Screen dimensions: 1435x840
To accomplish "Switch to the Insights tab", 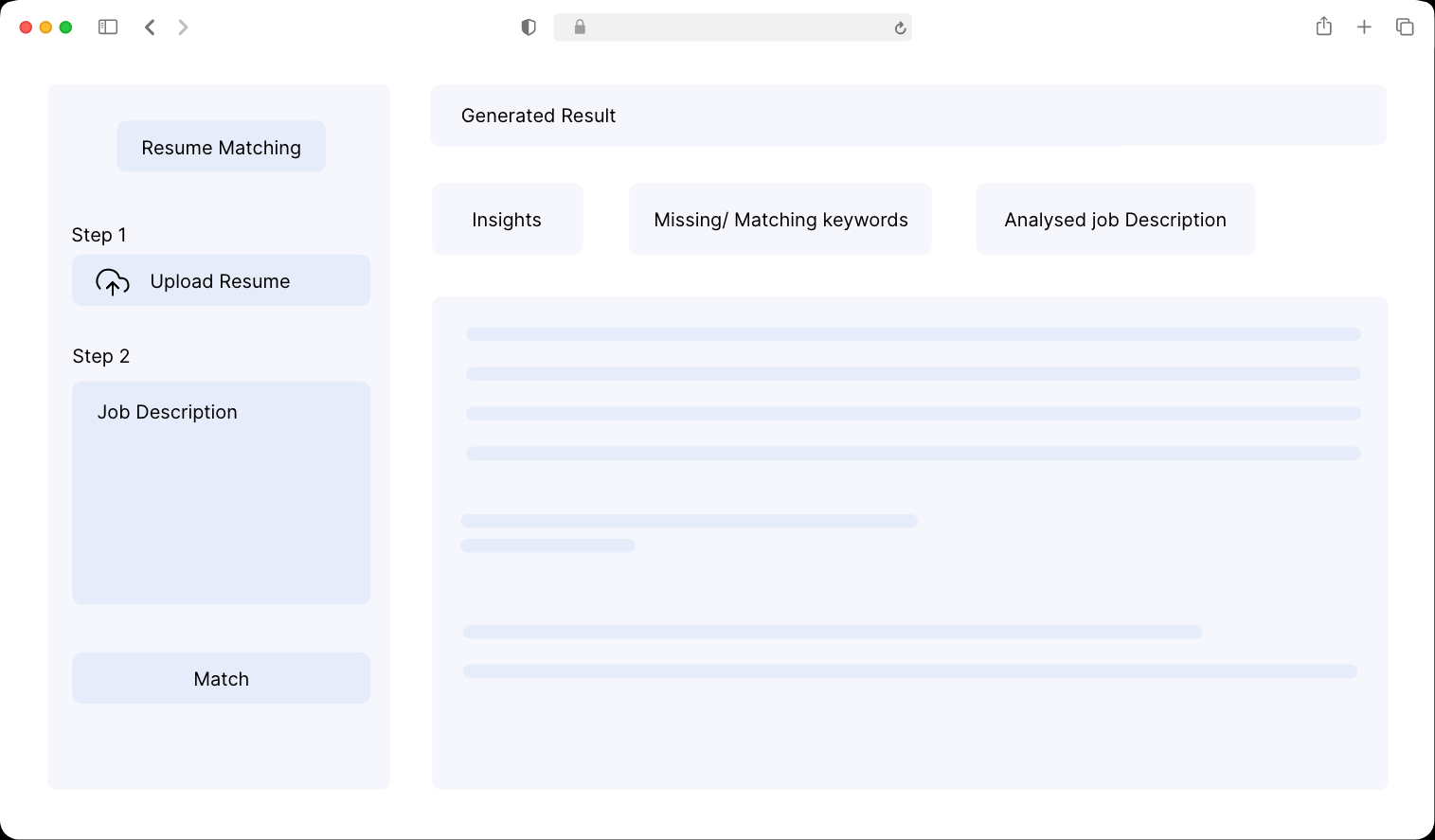I will coord(507,219).
